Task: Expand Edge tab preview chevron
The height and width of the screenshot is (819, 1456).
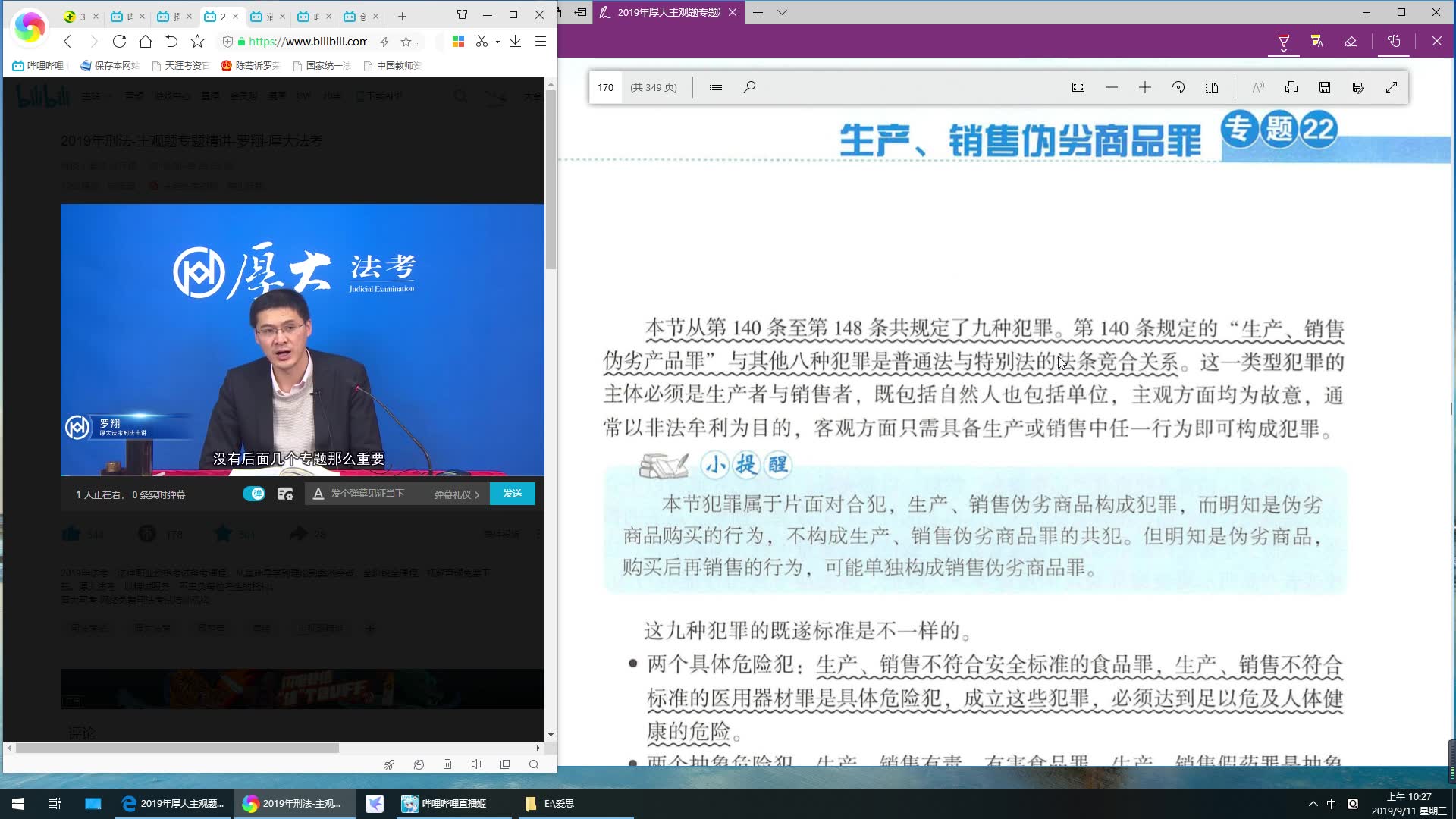Action: click(782, 12)
